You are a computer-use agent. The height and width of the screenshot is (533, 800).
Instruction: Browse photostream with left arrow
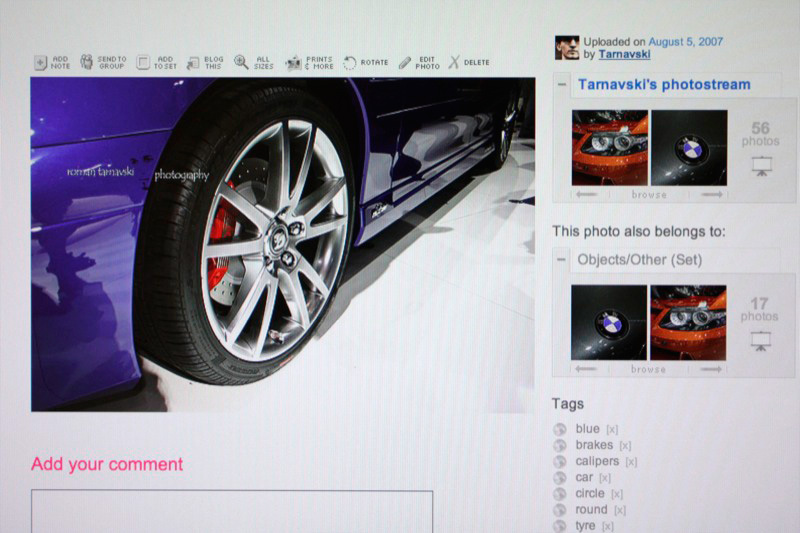pos(586,194)
